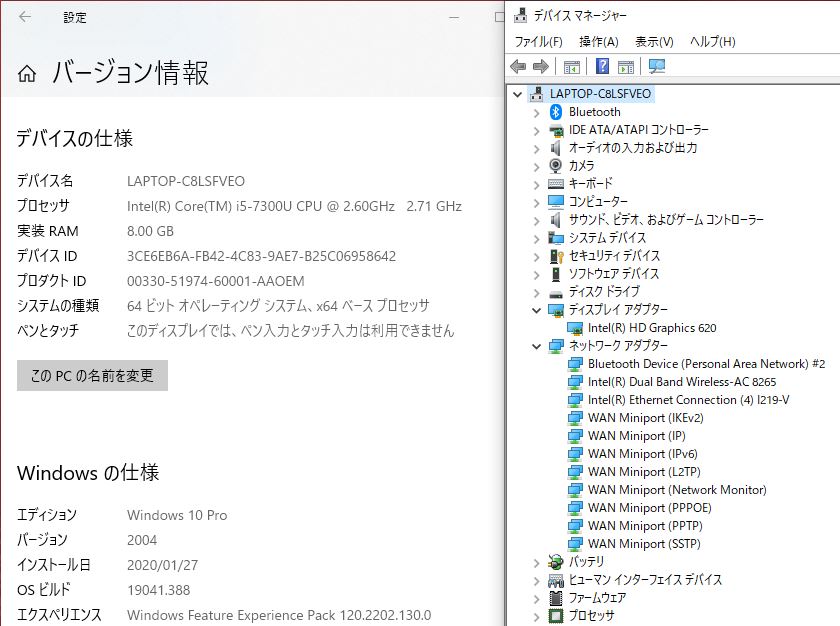Click the home icon beside バージョン情報
Image resolution: width=840 pixels, height=626 pixels.
pos(28,74)
